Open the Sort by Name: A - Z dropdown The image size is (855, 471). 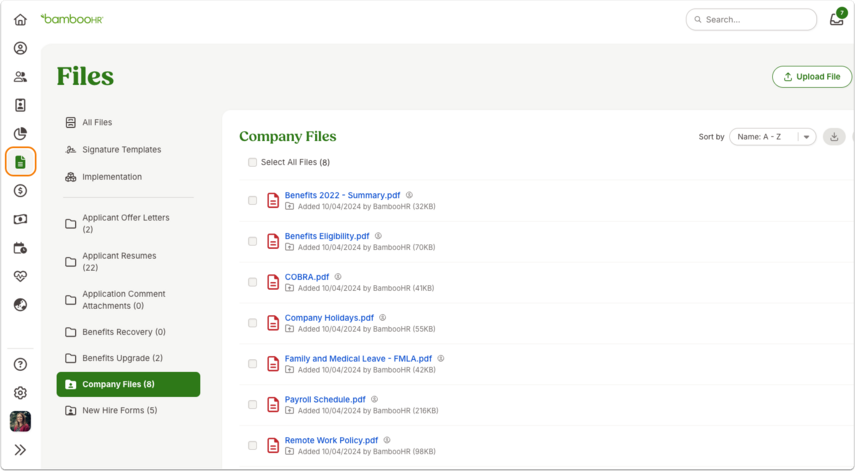coord(772,137)
